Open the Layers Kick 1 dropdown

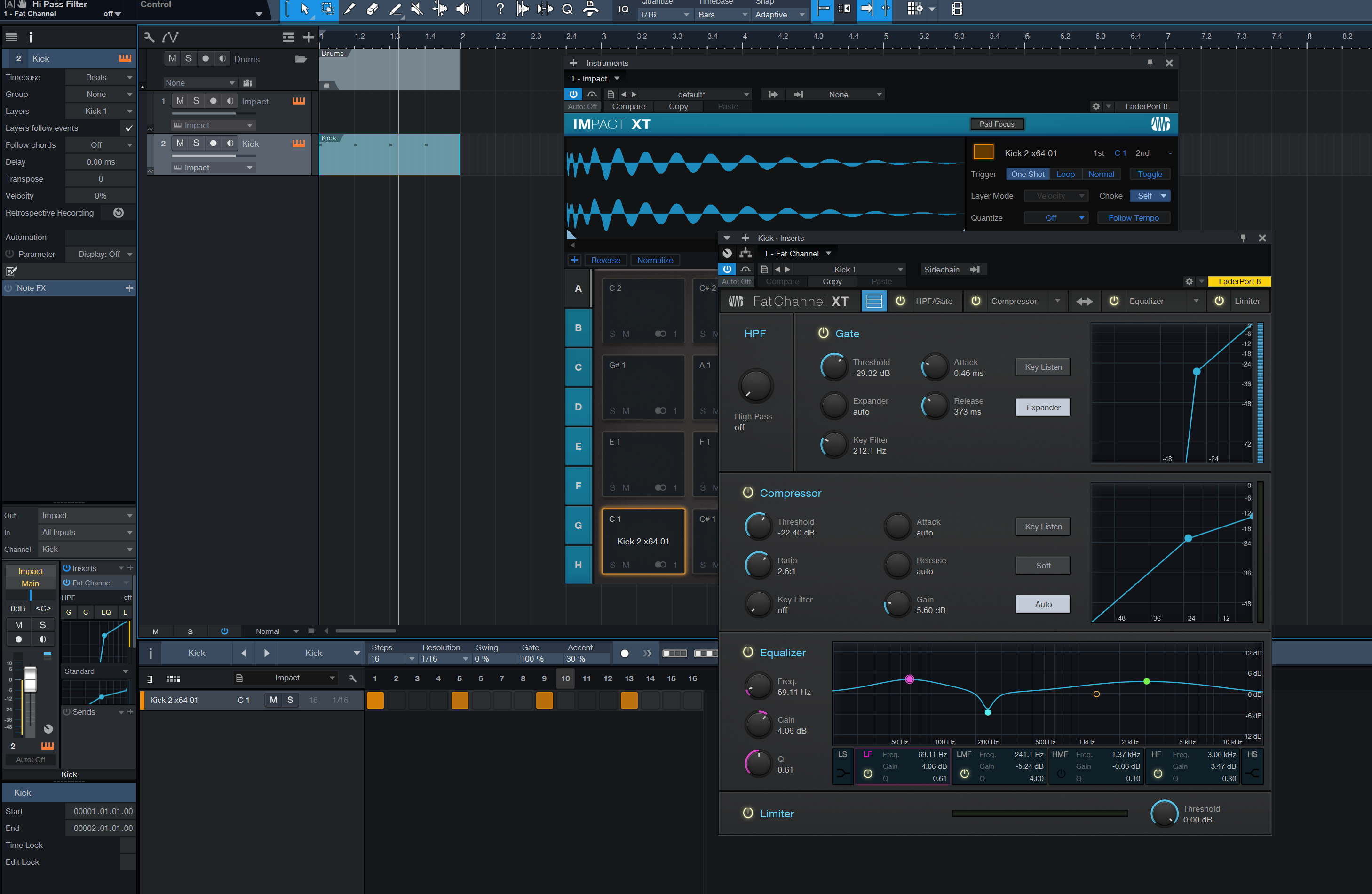(100, 112)
